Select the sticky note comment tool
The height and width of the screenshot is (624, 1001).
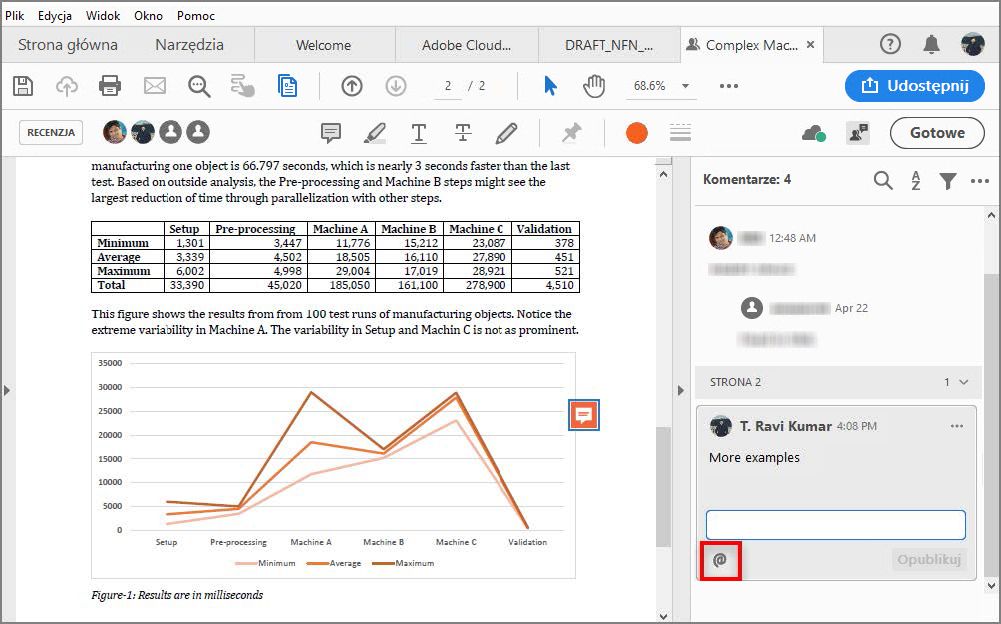coord(331,133)
